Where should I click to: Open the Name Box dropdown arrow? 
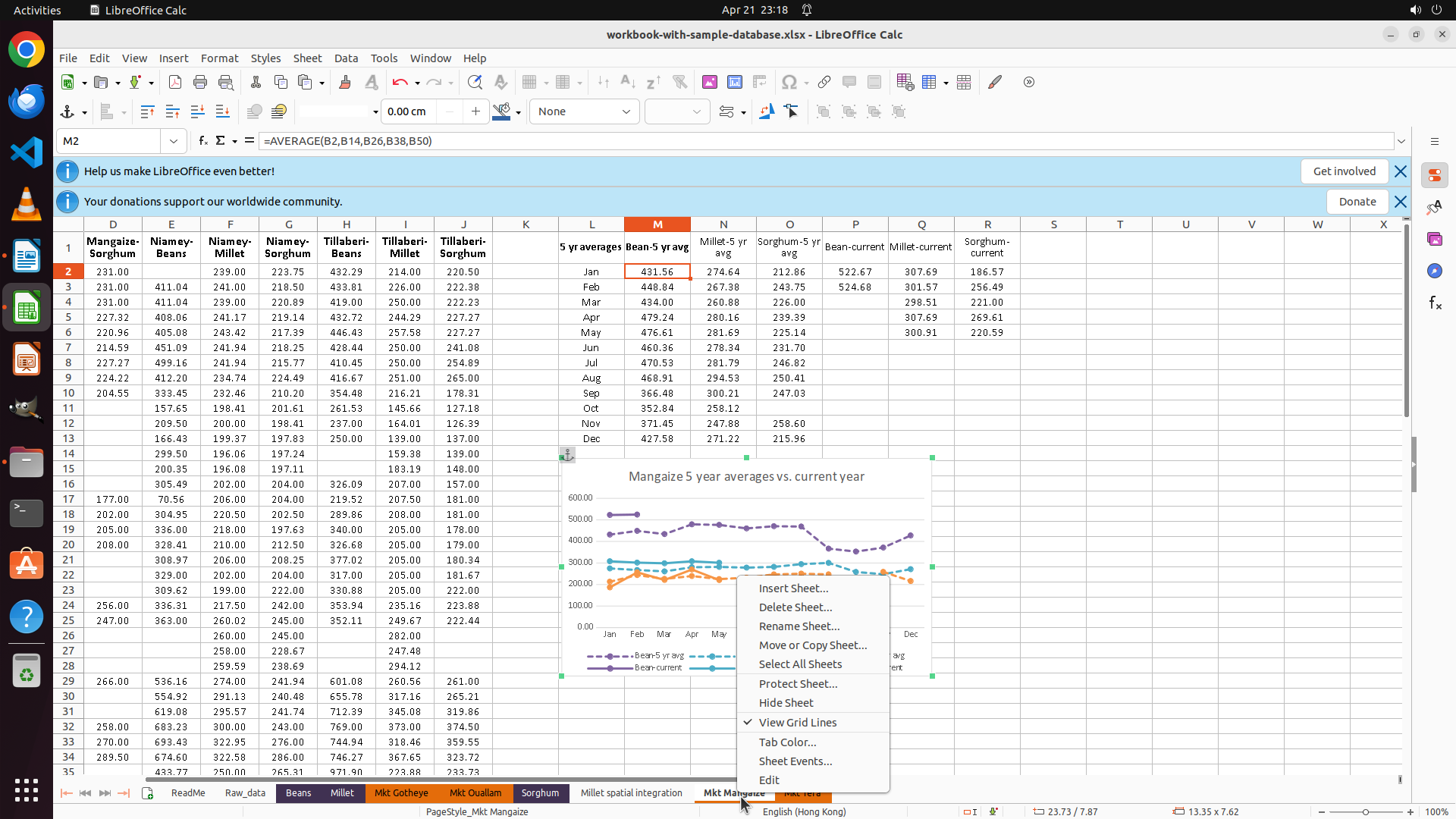pos(174,141)
